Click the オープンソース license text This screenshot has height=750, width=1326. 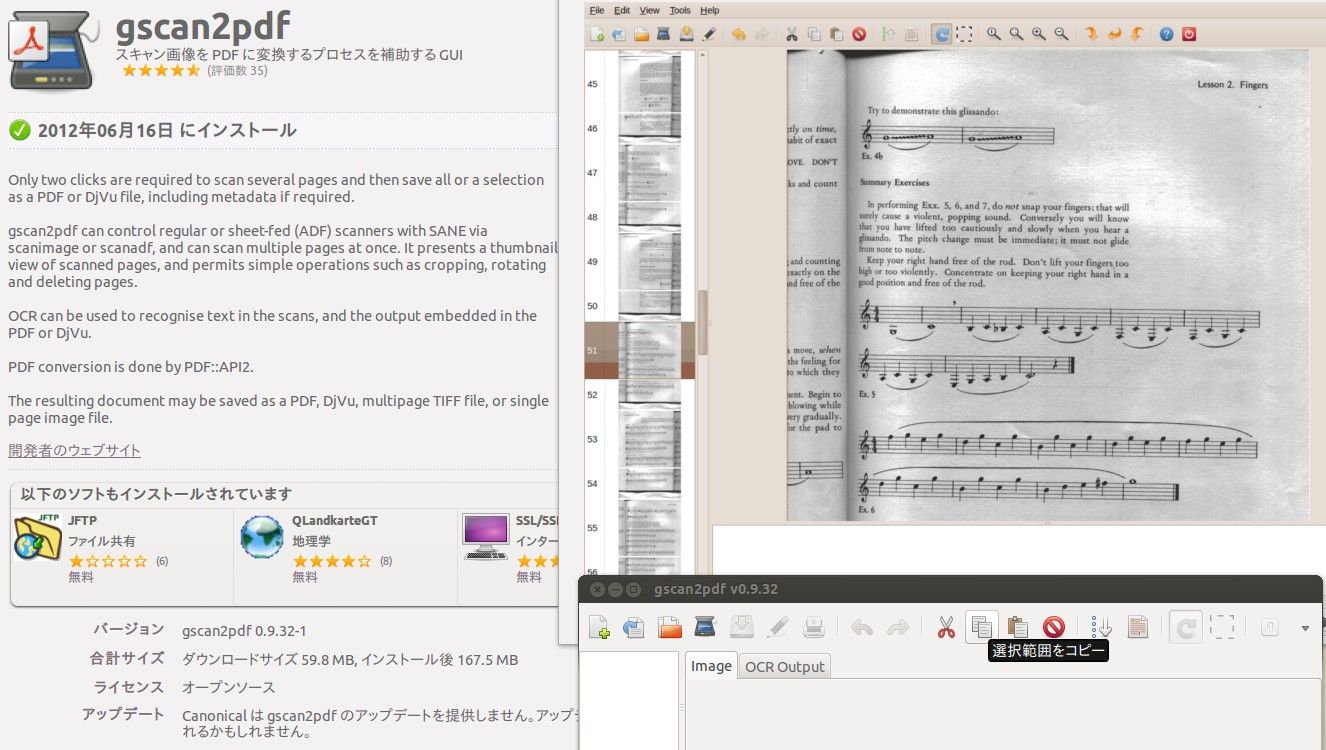[x=228, y=687]
